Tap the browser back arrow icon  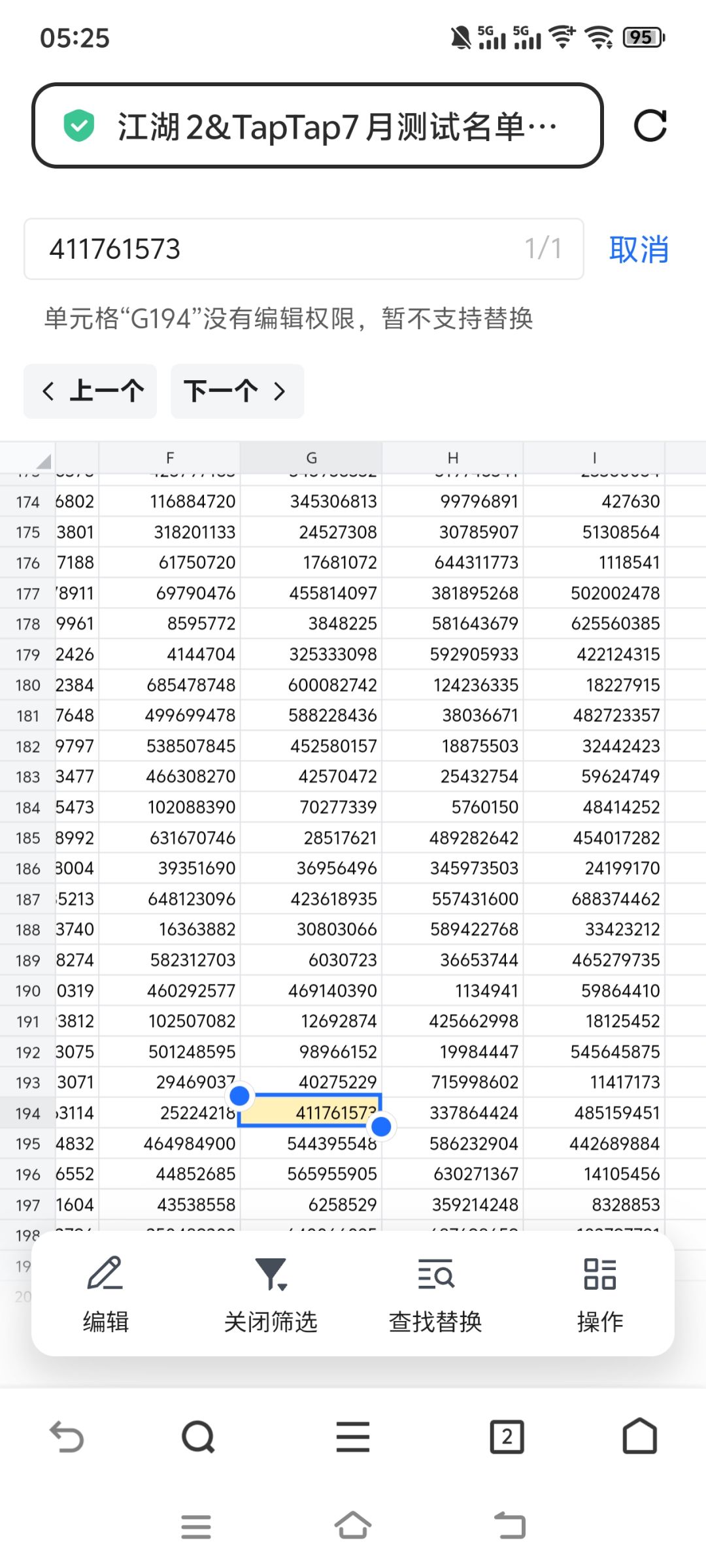67,1437
